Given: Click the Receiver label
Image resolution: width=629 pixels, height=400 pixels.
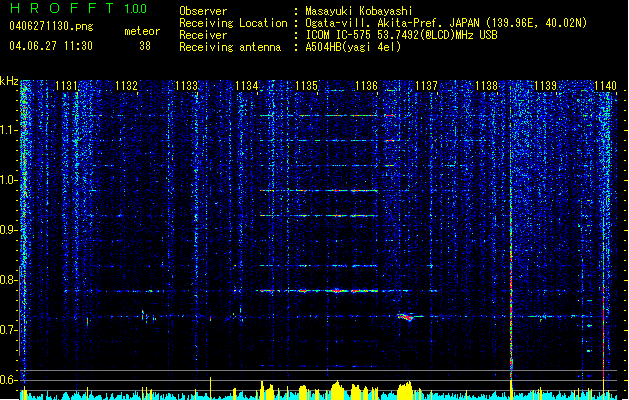Looking at the screenshot, I should tap(203, 35).
